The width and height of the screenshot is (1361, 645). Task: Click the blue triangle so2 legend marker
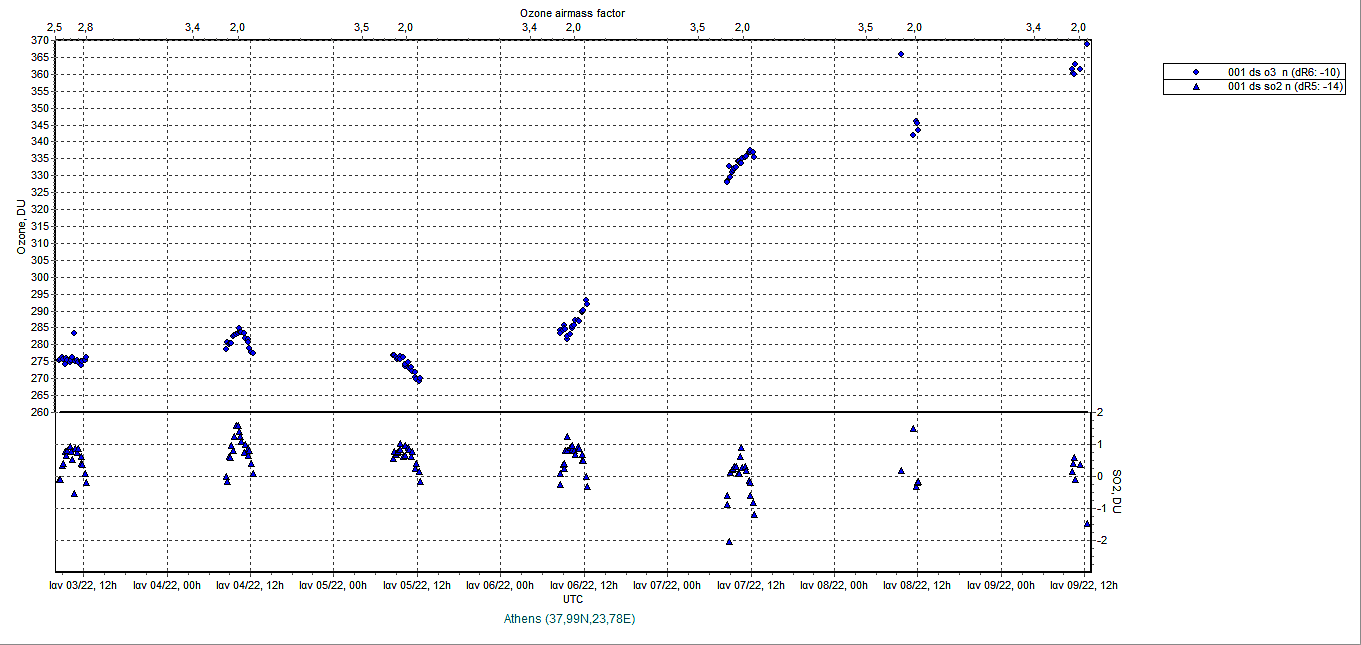point(1195,87)
